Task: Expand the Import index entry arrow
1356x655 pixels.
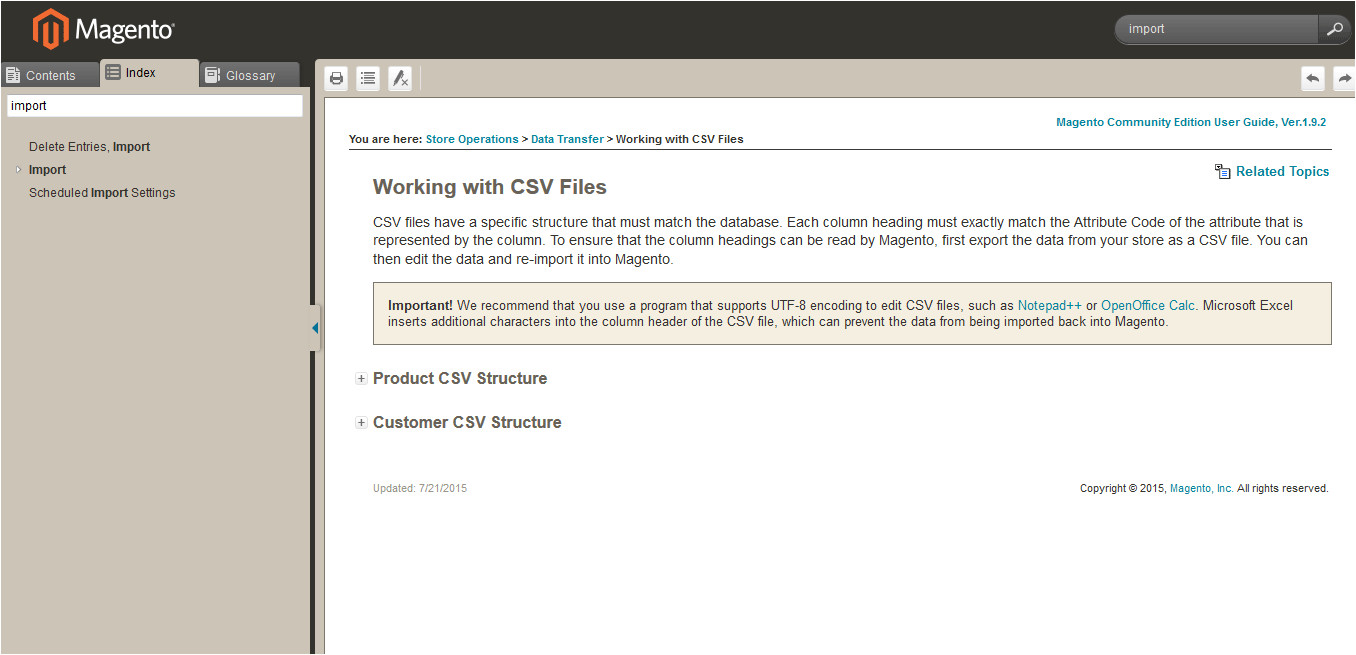Action: [x=18, y=170]
